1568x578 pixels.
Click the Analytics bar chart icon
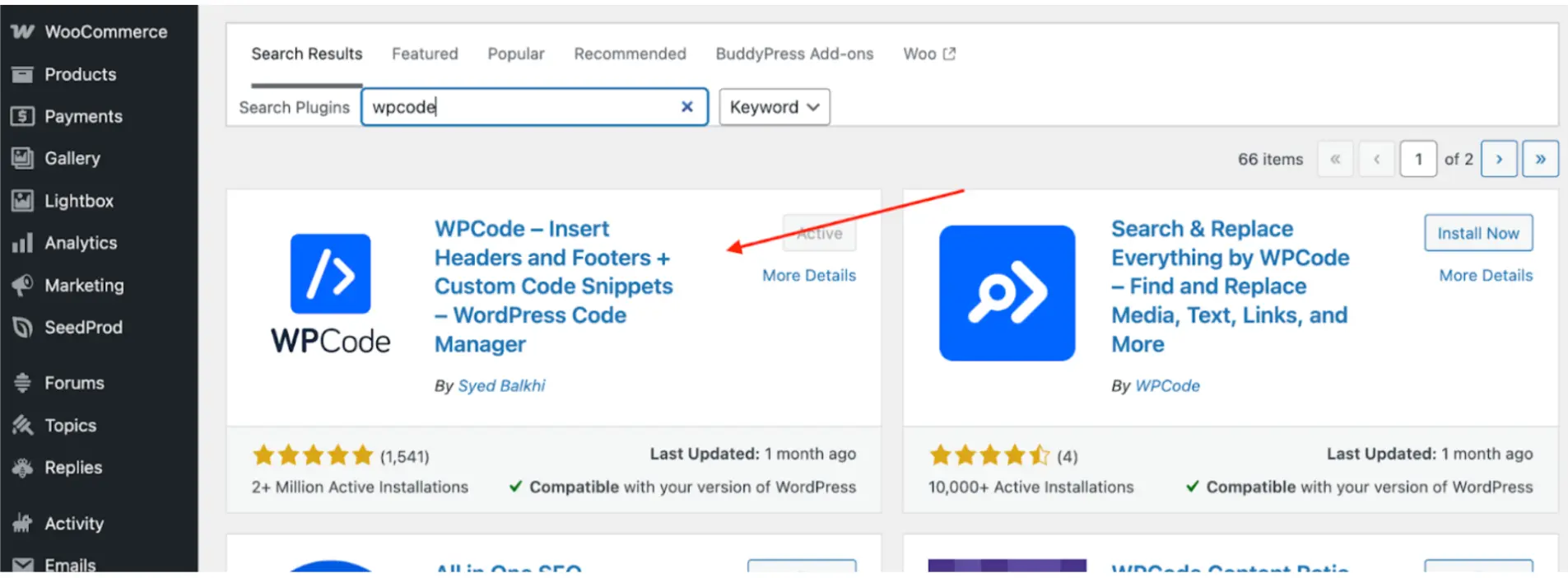22,243
